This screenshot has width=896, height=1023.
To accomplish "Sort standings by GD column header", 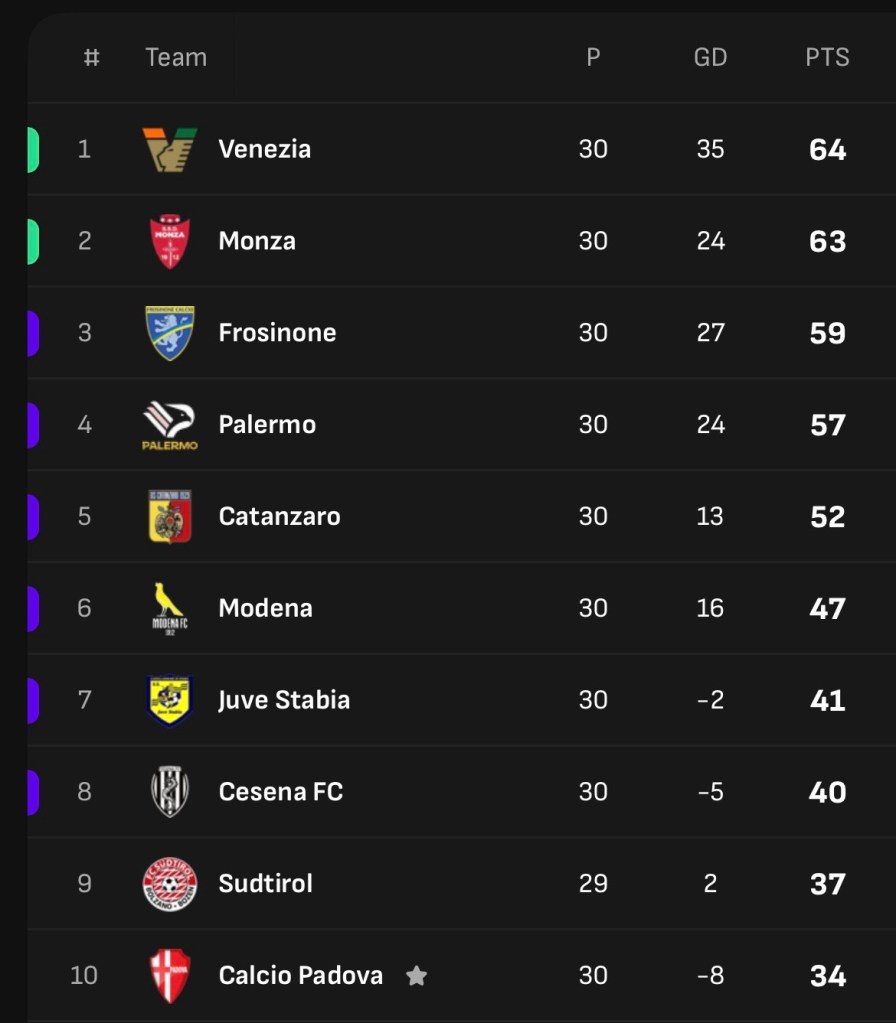I will (710, 58).
